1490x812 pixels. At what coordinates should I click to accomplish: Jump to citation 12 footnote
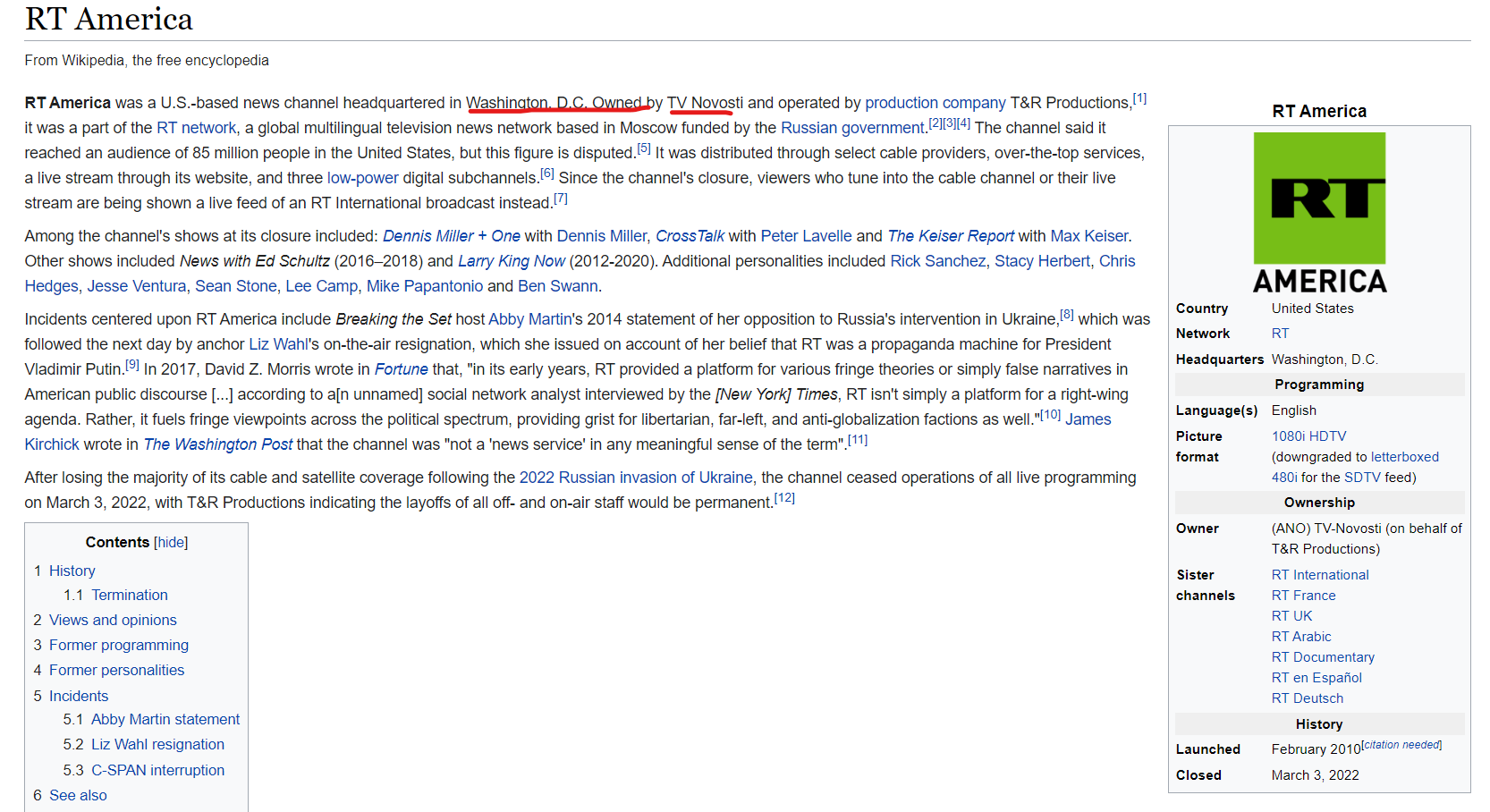[784, 498]
